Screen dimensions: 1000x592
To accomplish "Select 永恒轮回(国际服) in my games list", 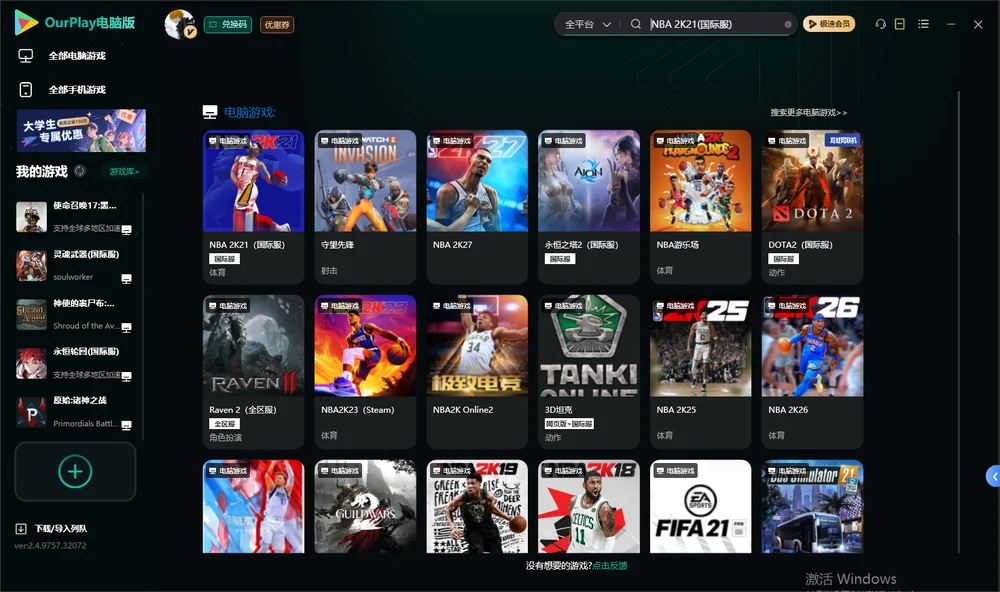I will click(75, 363).
